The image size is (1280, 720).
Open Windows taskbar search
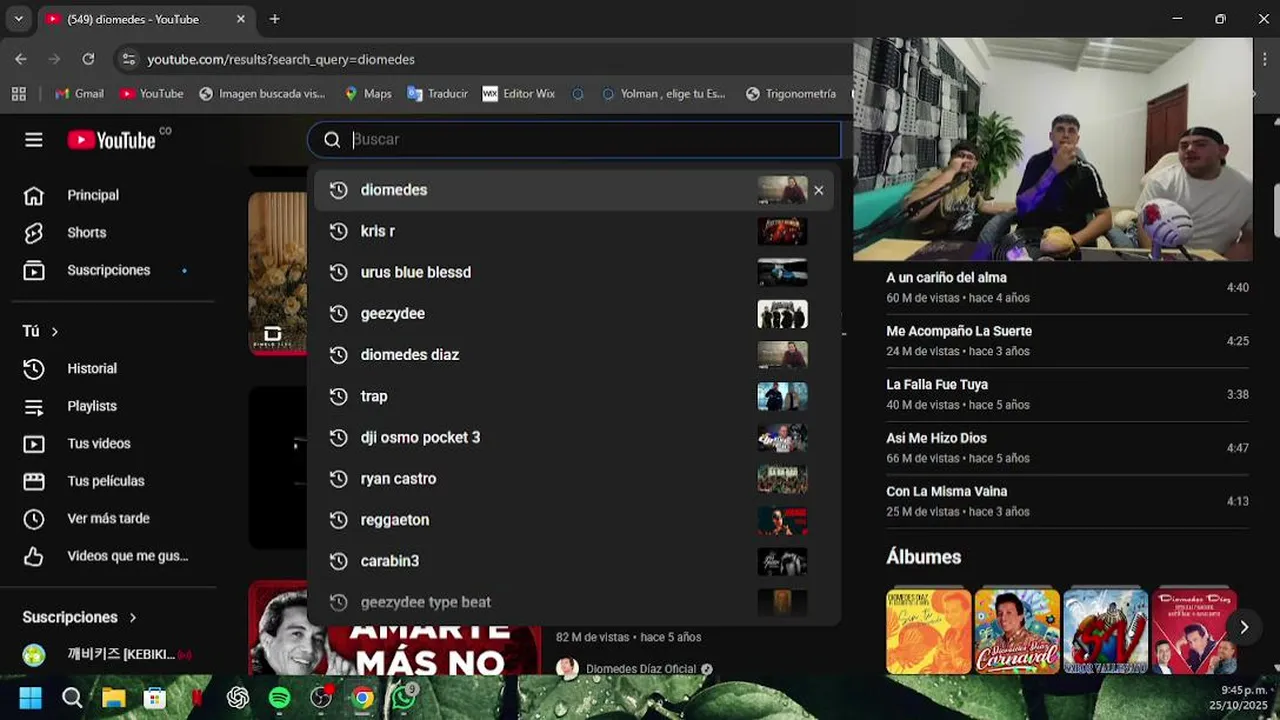72,698
